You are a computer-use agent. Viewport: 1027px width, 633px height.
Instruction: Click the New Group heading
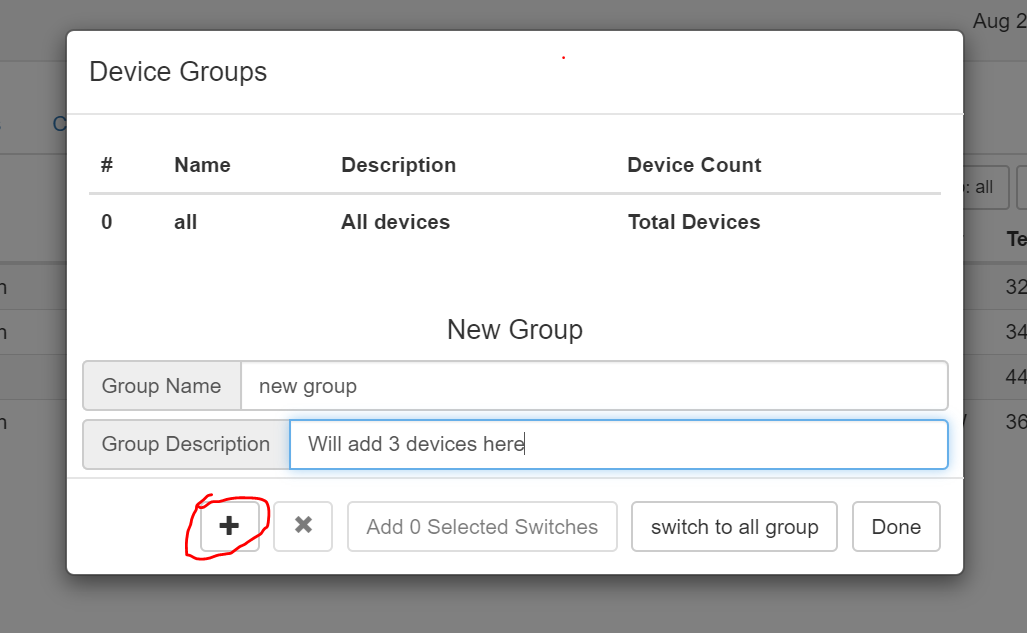click(x=514, y=330)
